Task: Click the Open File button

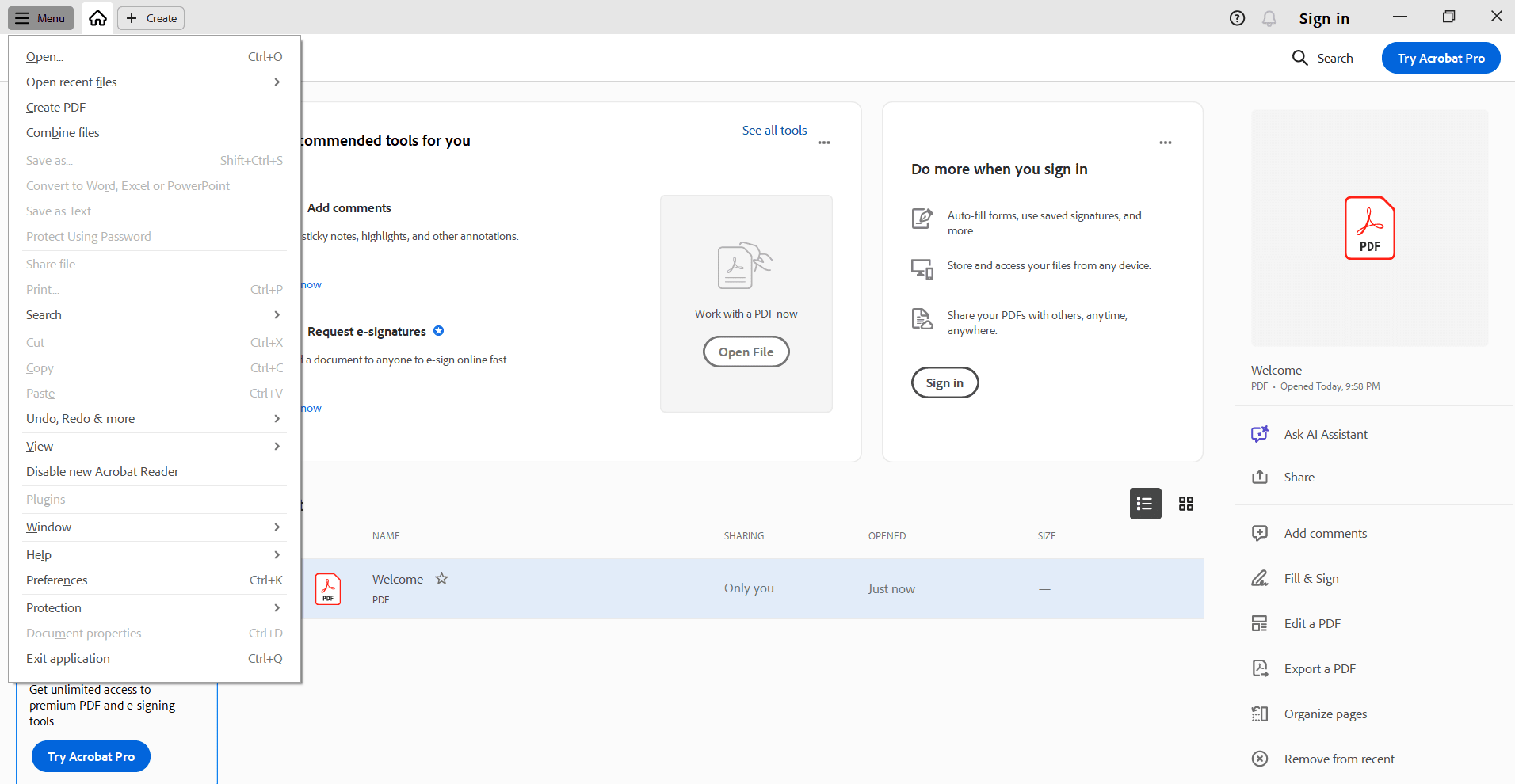Action: pyautogui.click(x=746, y=352)
